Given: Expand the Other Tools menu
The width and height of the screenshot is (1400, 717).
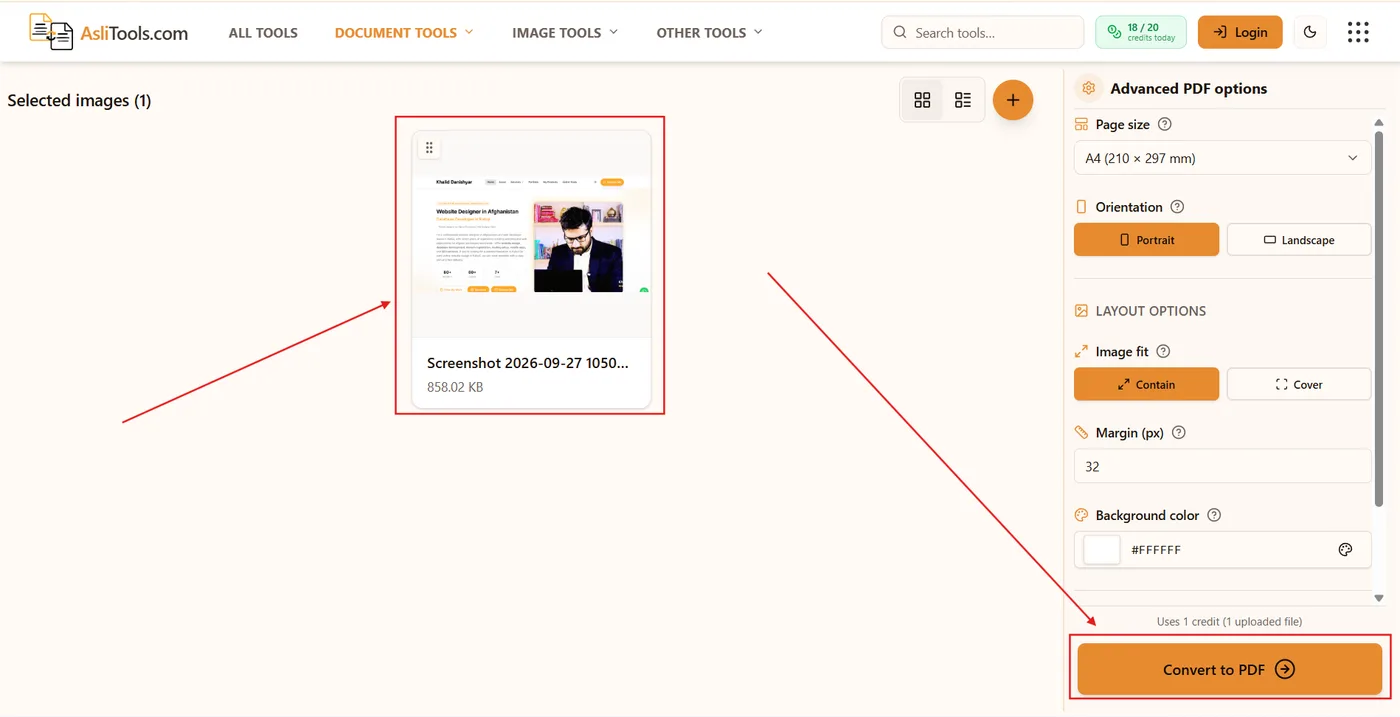Looking at the screenshot, I should coord(709,32).
